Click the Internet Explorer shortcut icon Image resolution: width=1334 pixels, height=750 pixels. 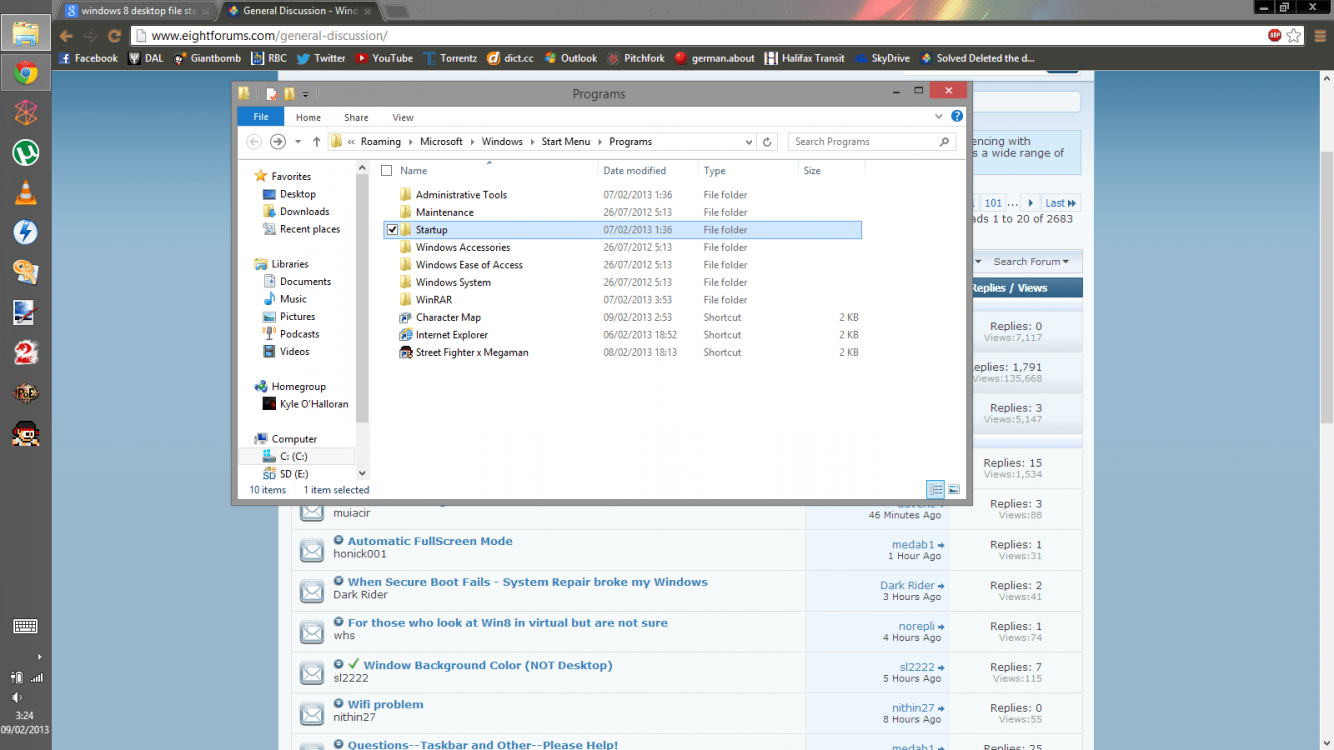406,335
